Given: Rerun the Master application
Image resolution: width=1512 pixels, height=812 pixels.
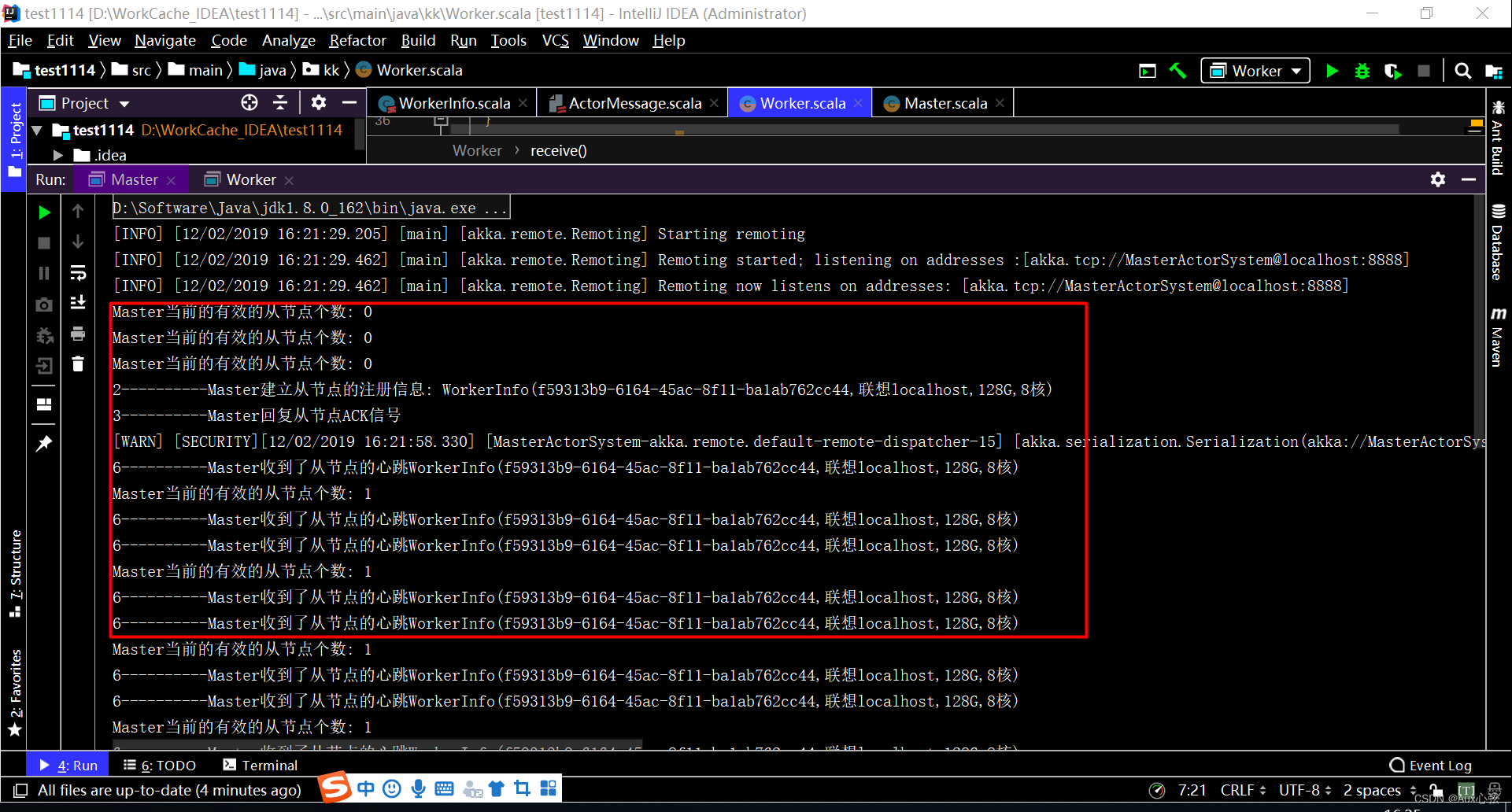Looking at the screenshot, I should (43, 211).
